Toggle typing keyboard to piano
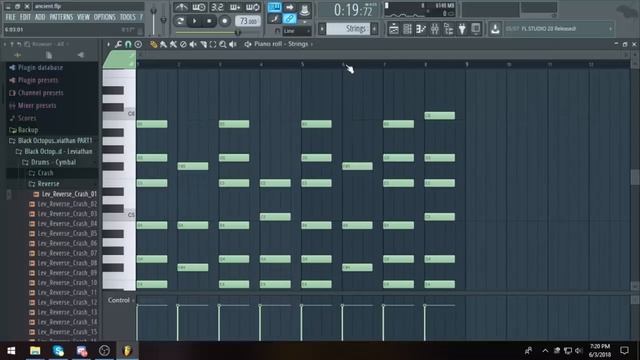The height and width of the screenshot is (360, 640). pos(275,7)
